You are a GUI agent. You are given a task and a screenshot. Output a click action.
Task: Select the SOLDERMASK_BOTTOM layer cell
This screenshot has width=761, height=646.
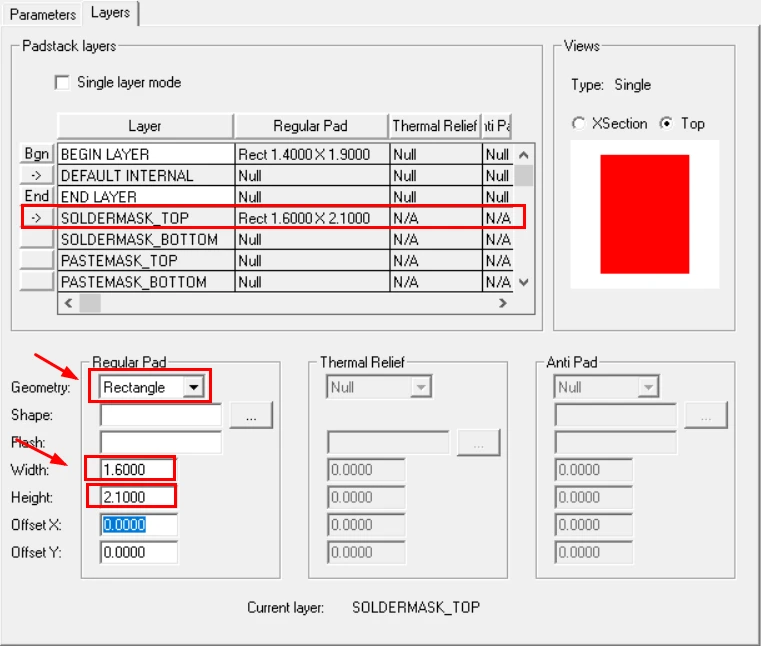[x=146, y=239]
